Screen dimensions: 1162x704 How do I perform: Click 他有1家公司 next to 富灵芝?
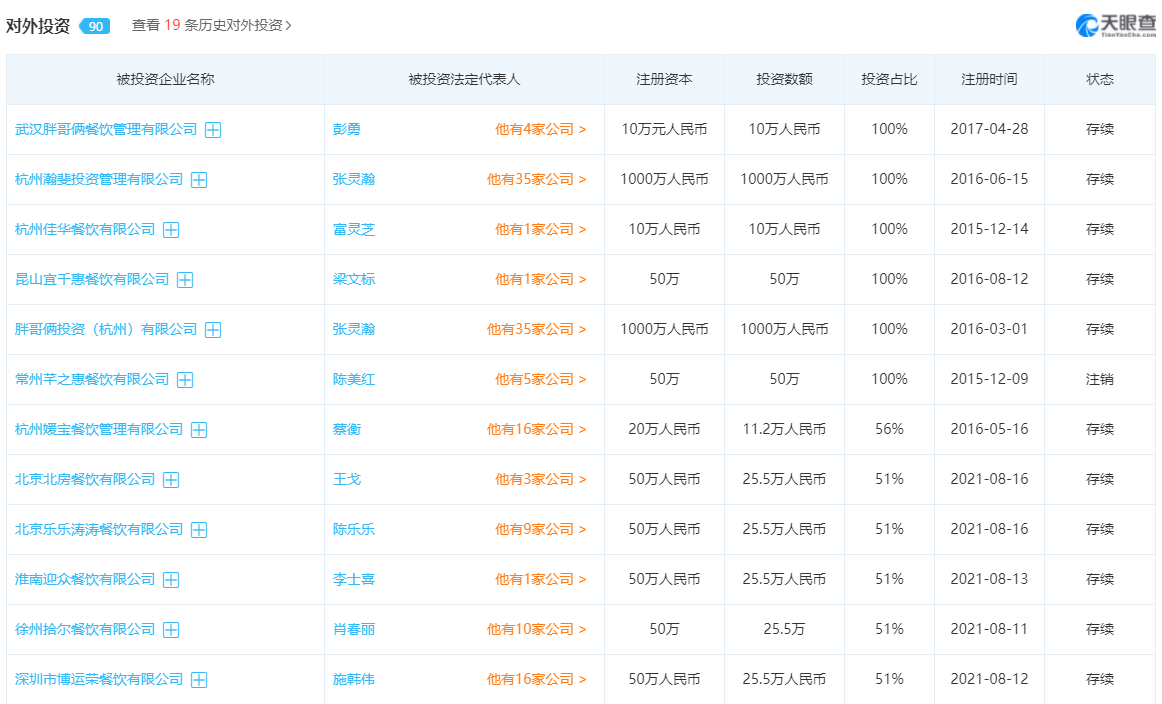click(541, 229)
